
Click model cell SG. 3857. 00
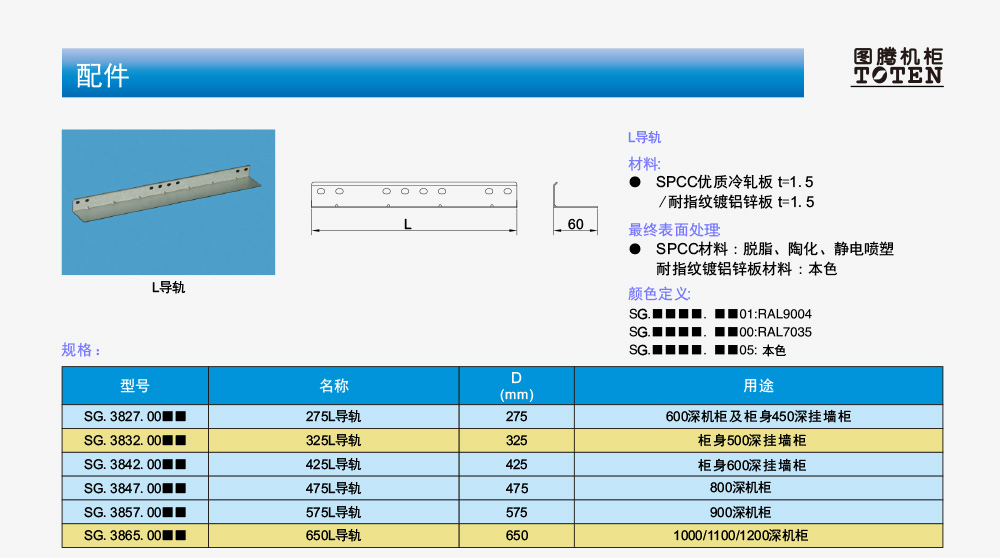pyautogui.click(x=135, y=512)
